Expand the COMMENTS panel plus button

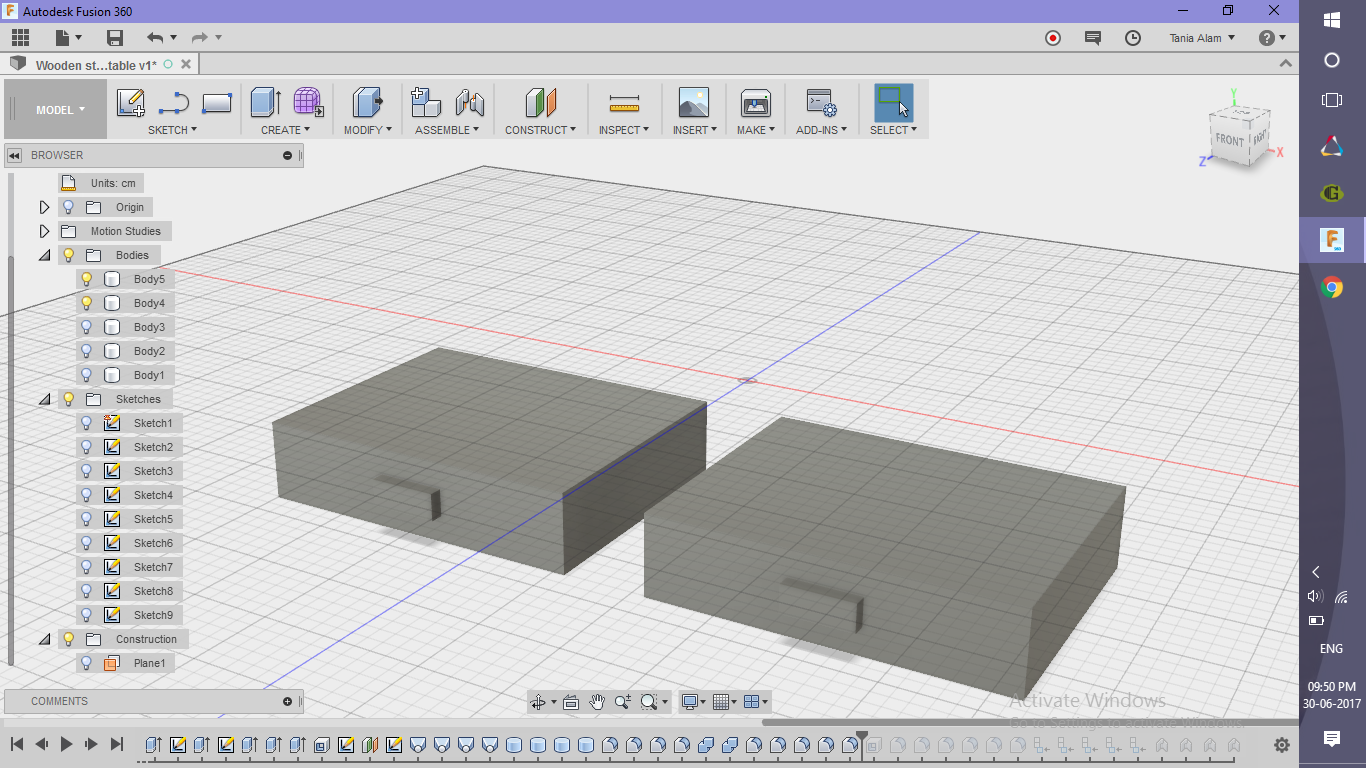pyautogui.click(x=288, y=701)
